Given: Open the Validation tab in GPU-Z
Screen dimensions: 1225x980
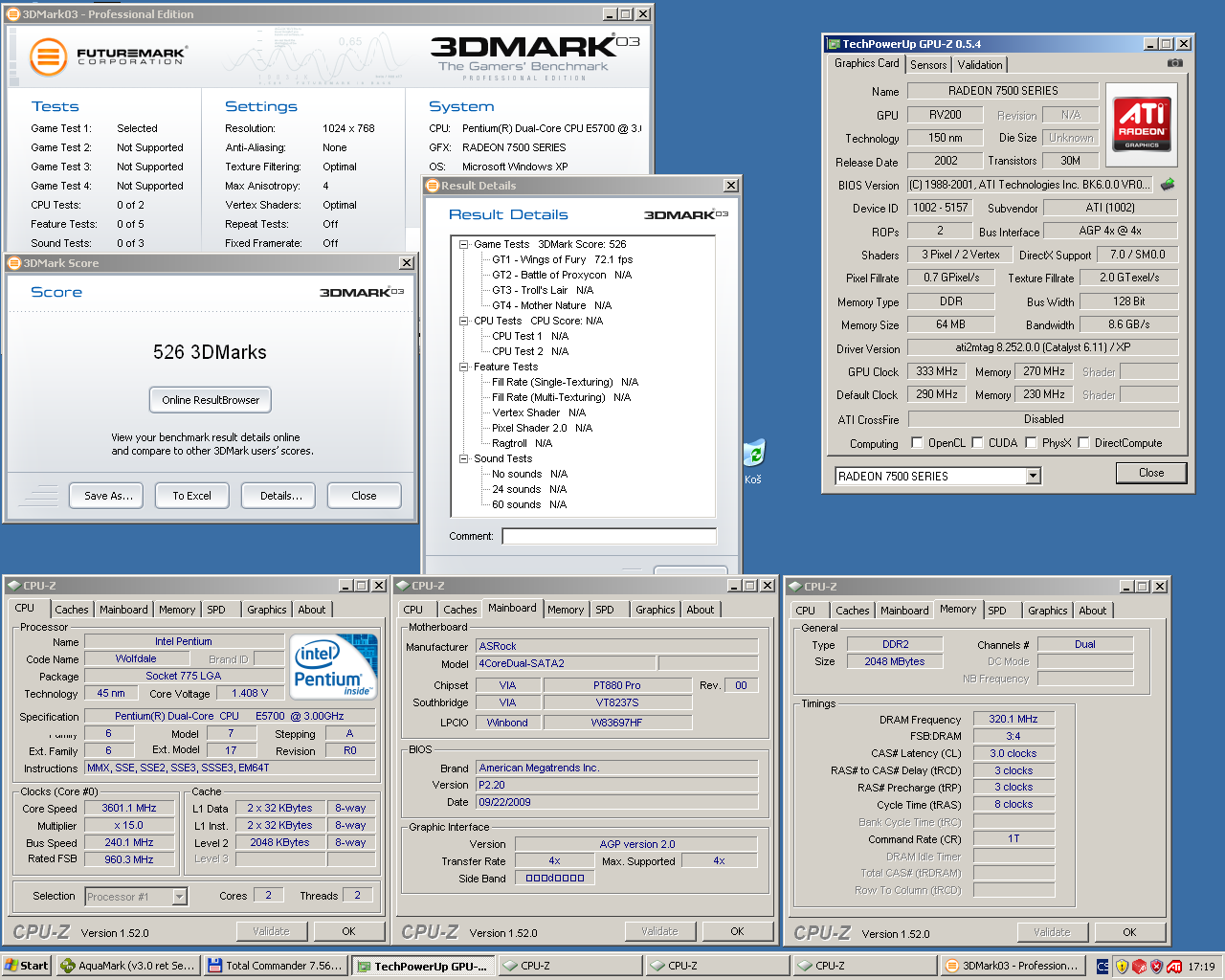Looking at the screenshot, I should pyautogui.click(x=980, y=65).
